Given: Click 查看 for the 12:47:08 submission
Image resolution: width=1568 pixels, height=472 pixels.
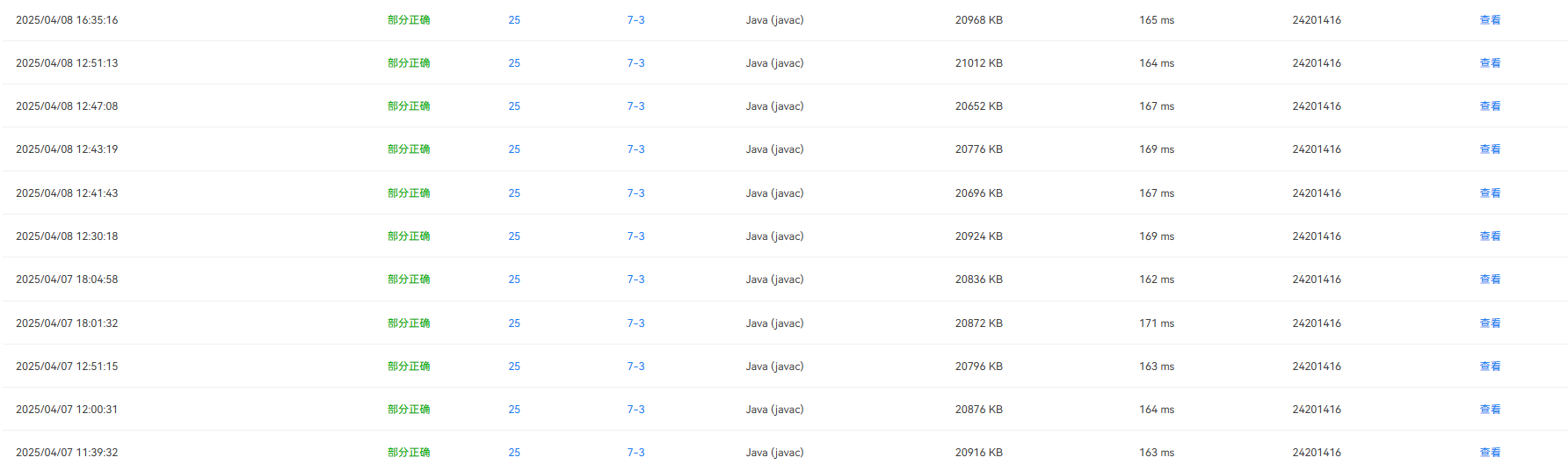Looking at the screenshot, I should coord(1490,106).
